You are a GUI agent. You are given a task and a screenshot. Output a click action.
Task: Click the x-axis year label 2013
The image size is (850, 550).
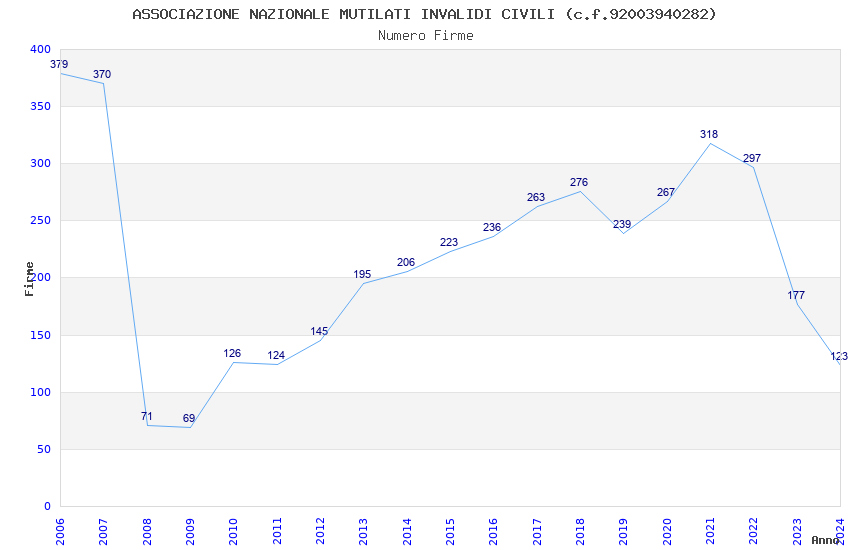click(x=364, y=532)
